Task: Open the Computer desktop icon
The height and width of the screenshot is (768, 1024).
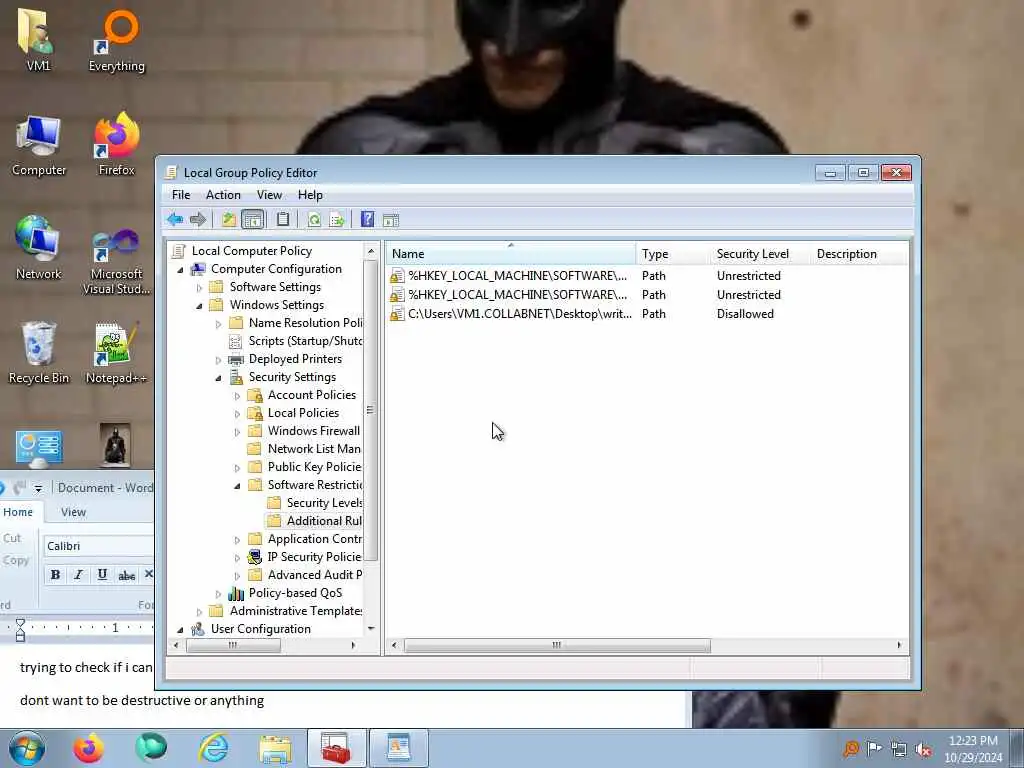Action: click(39, 145)
